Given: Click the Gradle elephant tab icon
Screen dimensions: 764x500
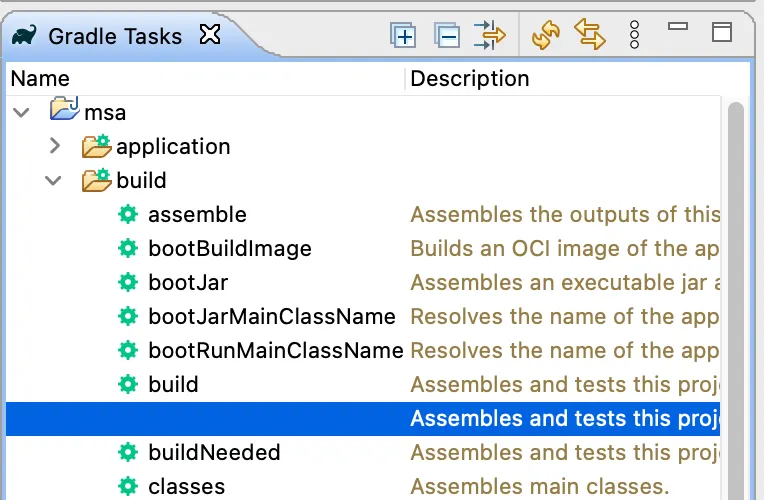Looking at the screenshot, I should point(25,36).
